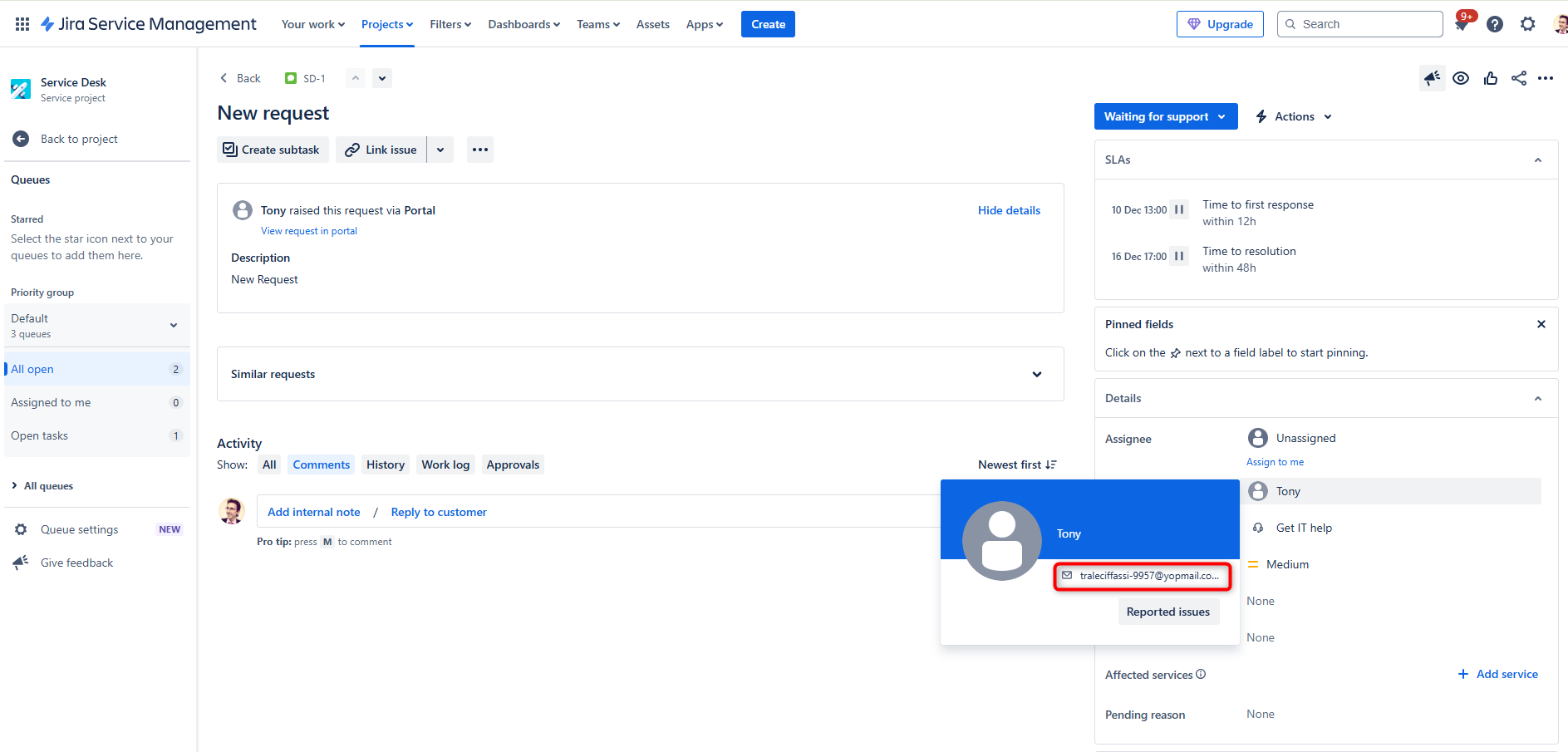The image size is (1568, 752).
Task: Click the give feedback megaphone icon at top right
Action: (x=1432, y=78)
